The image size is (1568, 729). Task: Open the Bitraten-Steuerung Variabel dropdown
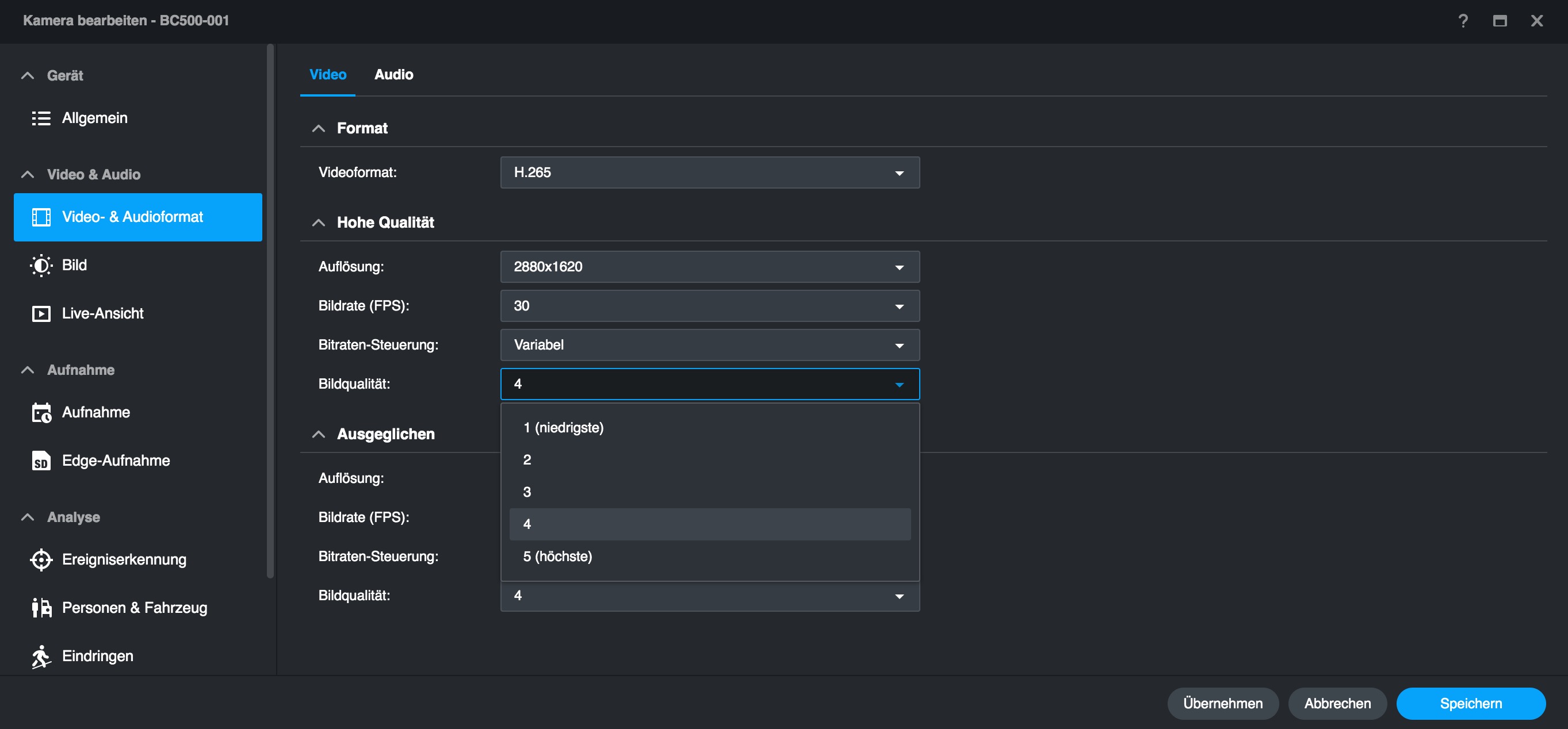point(709,345)
